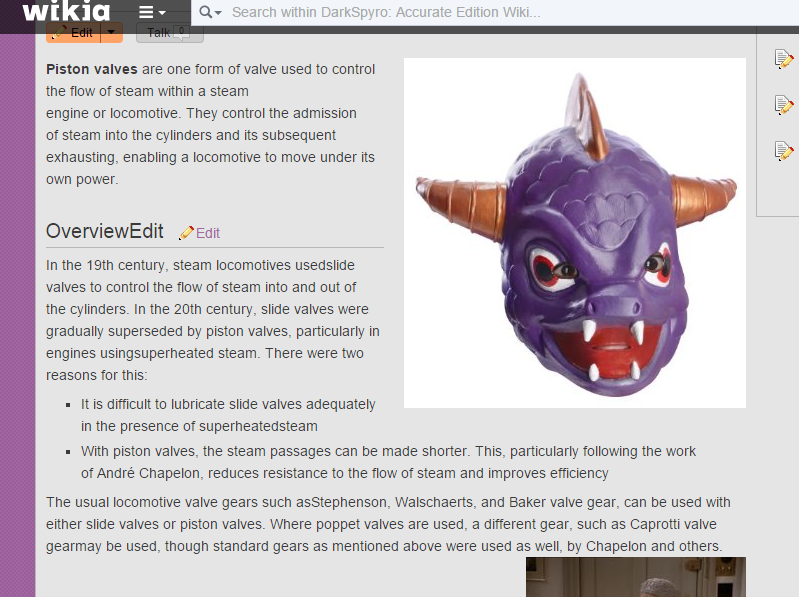Image resolution: width=799 pixels, height=597 pixels.
Task: Click the 'Caprotti valve' text
Action: point(673,524)
